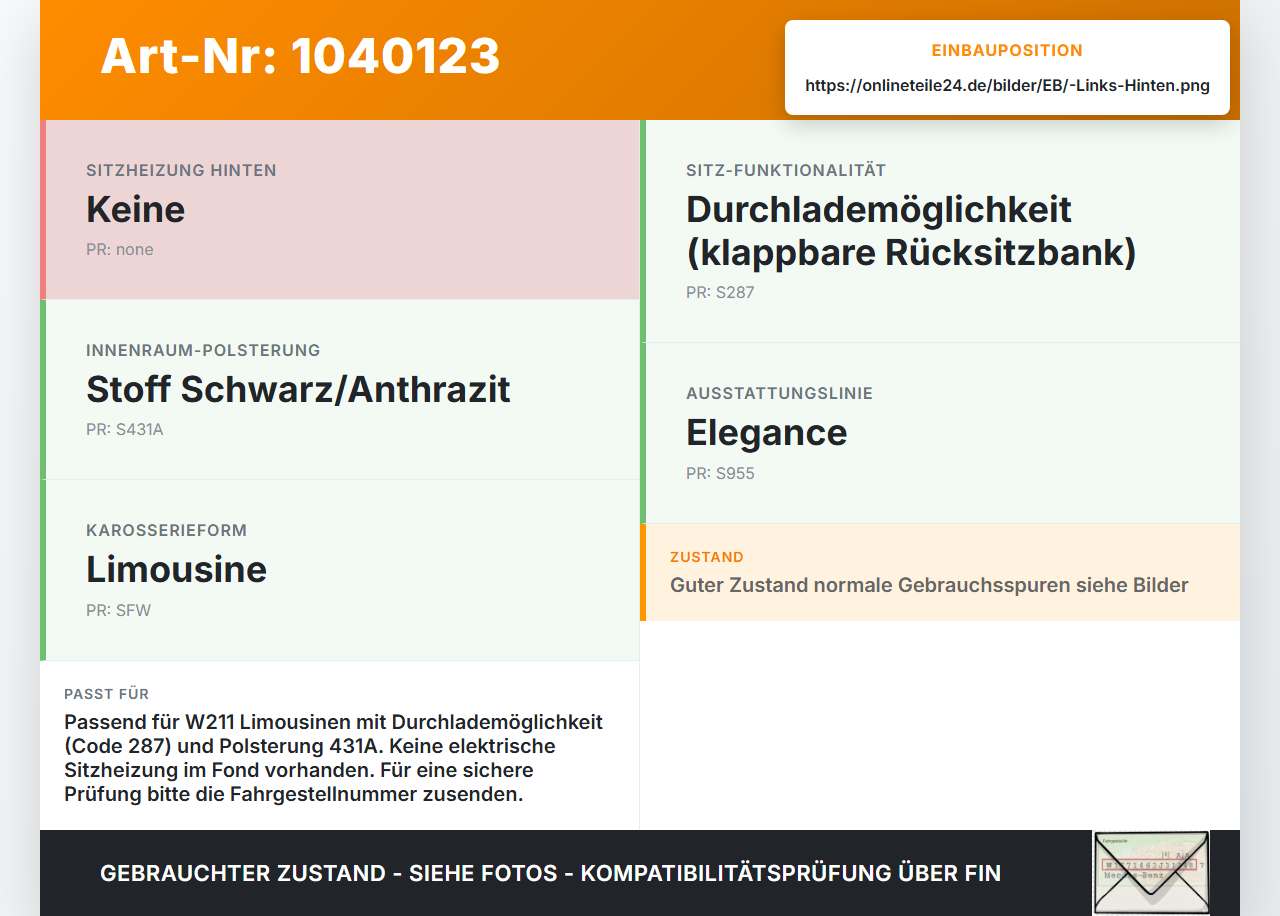This screenshot has height=916, width=1280.
Task: Click the SITZHEIZUNG HINTEN label
Action: pyautogui.click(x=181, y=170)
